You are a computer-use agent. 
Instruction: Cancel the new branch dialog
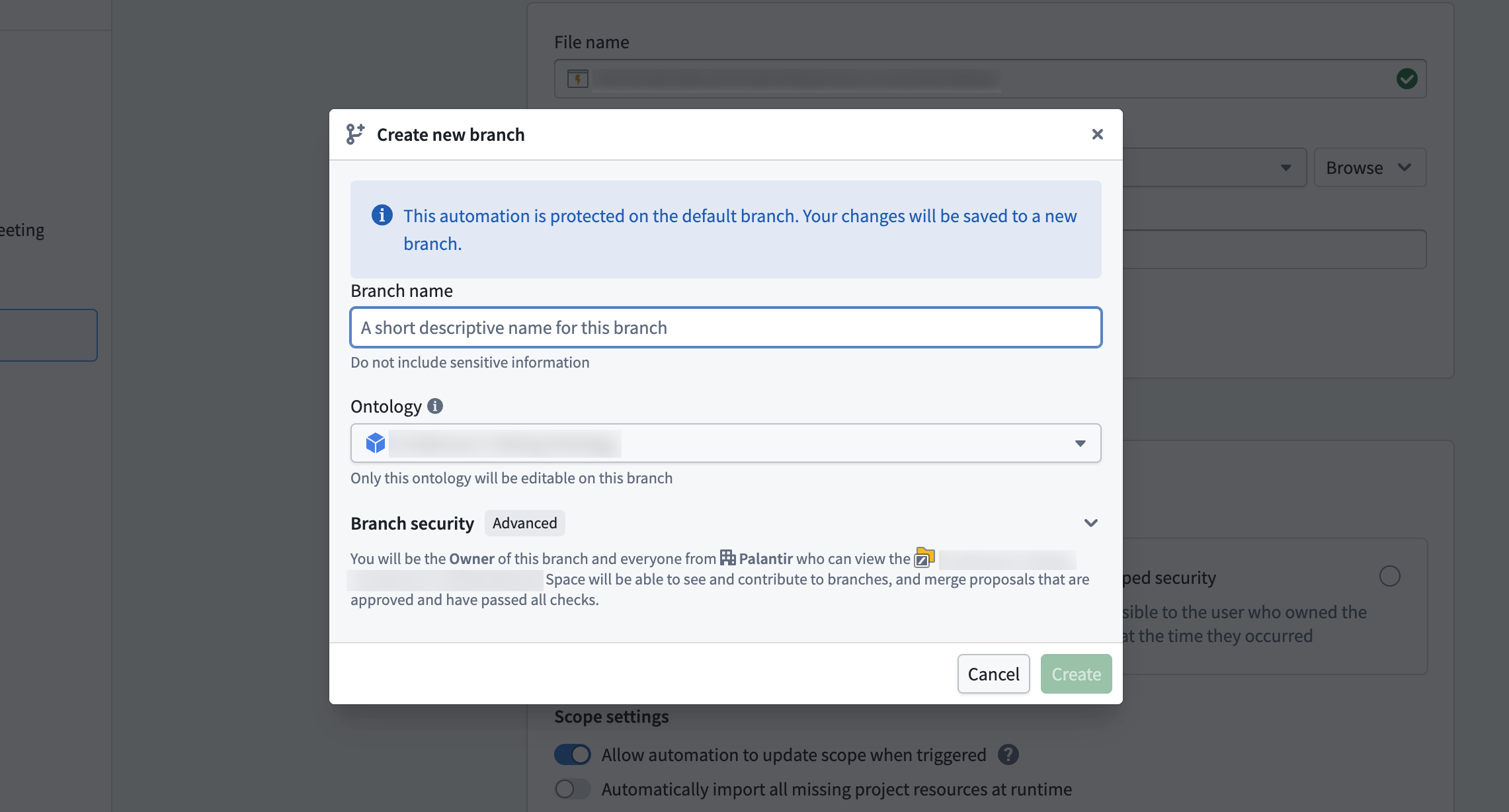click(x=993, y=674)
